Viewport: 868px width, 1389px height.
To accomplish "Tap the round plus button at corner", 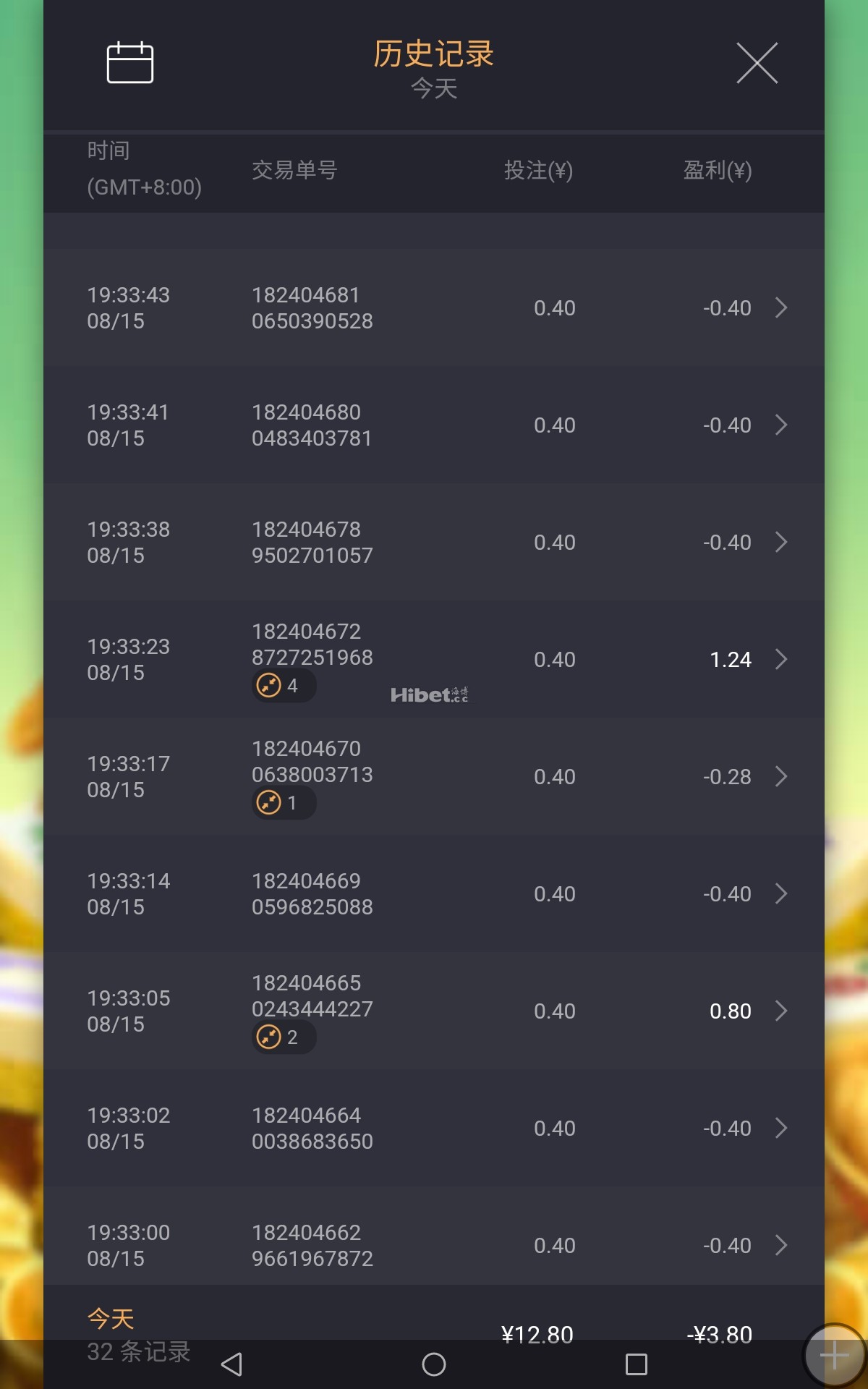I will (834, 1356).
